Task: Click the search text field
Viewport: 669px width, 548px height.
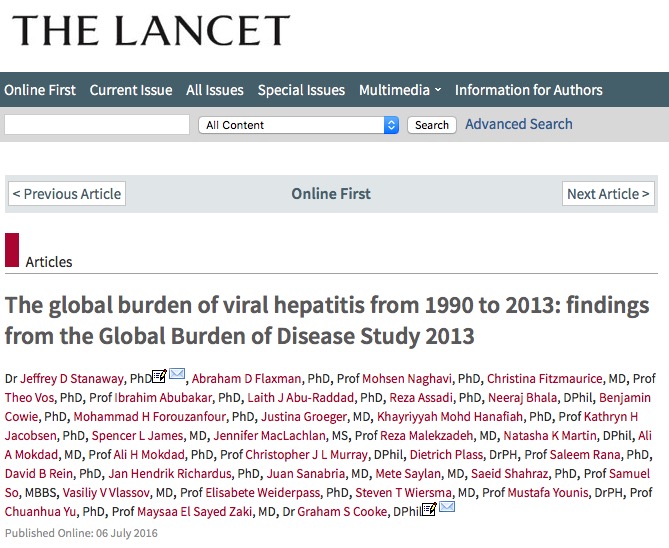Action: tap(97, 125)
